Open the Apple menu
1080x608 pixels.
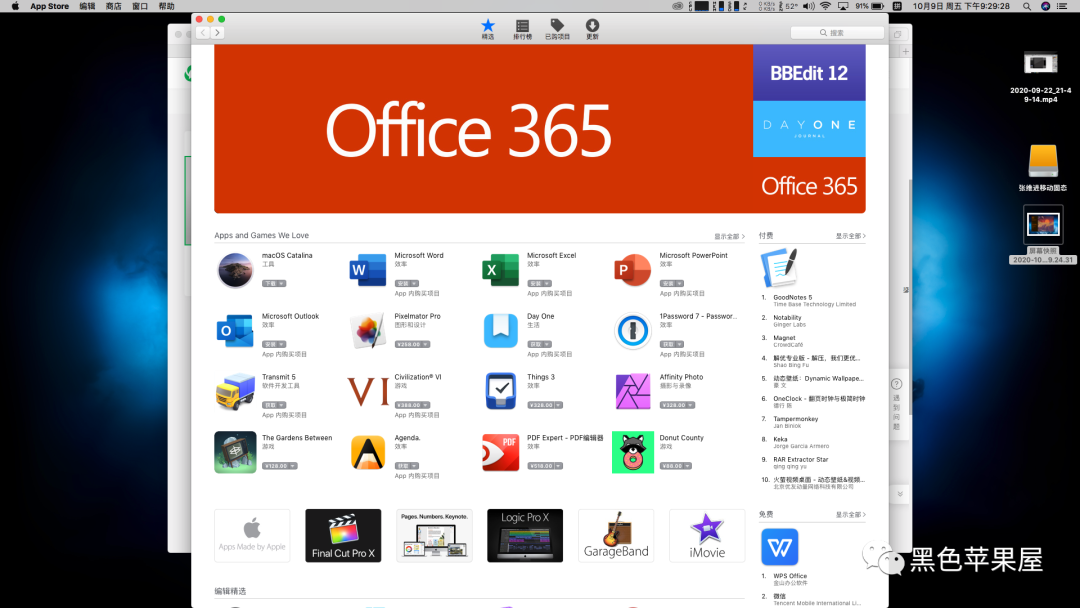(x=15, y=6)
